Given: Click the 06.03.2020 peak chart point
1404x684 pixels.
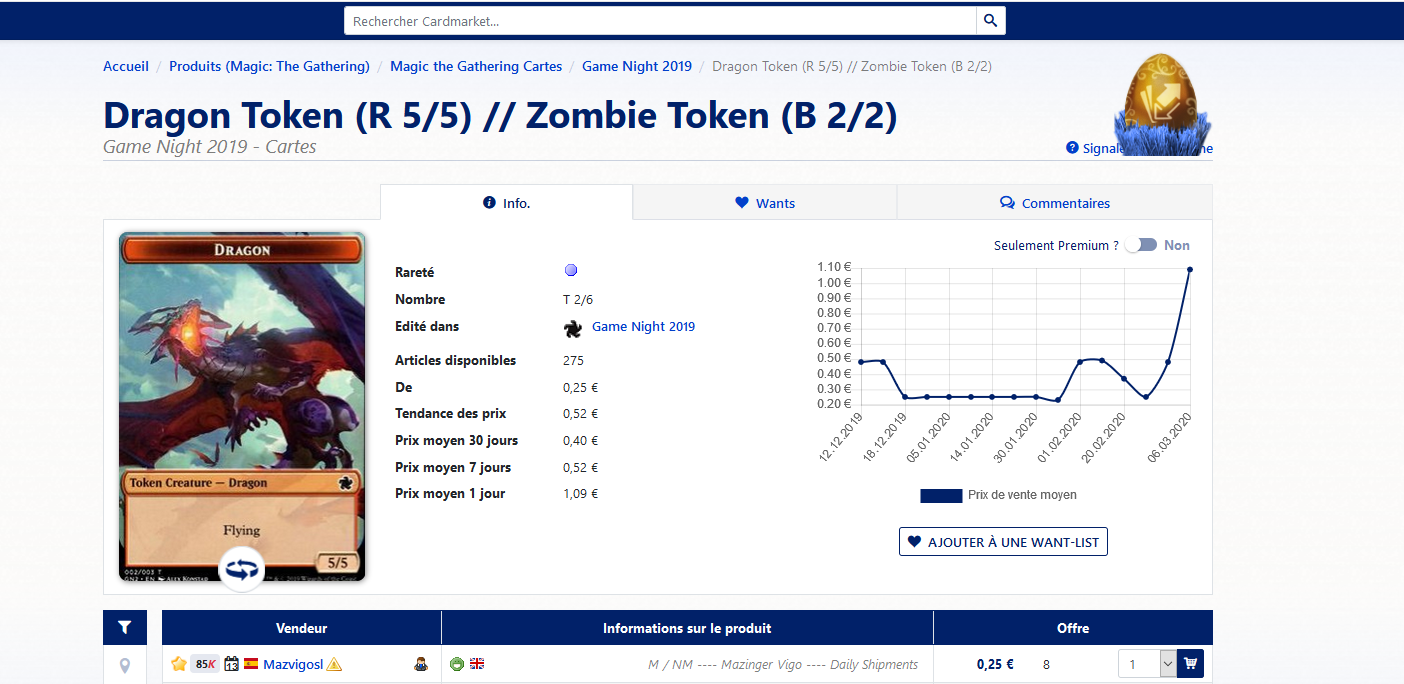Looking at the screenshot, I should pos(1189,269).
